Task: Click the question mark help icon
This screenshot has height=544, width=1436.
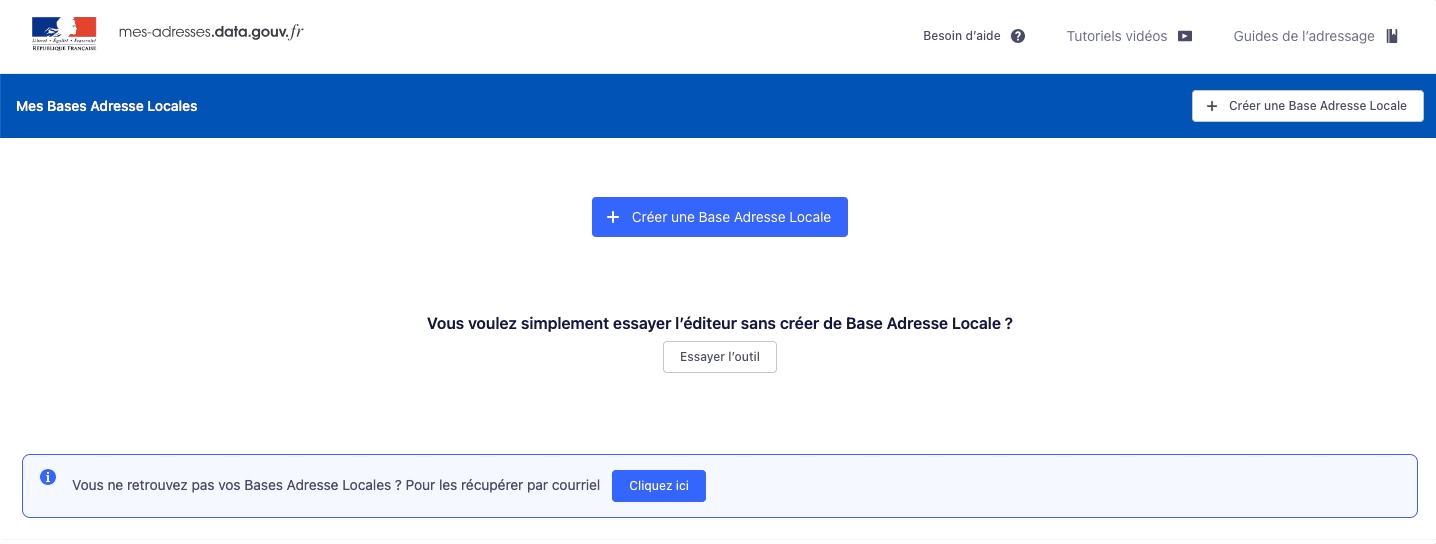Action: 1018,36
